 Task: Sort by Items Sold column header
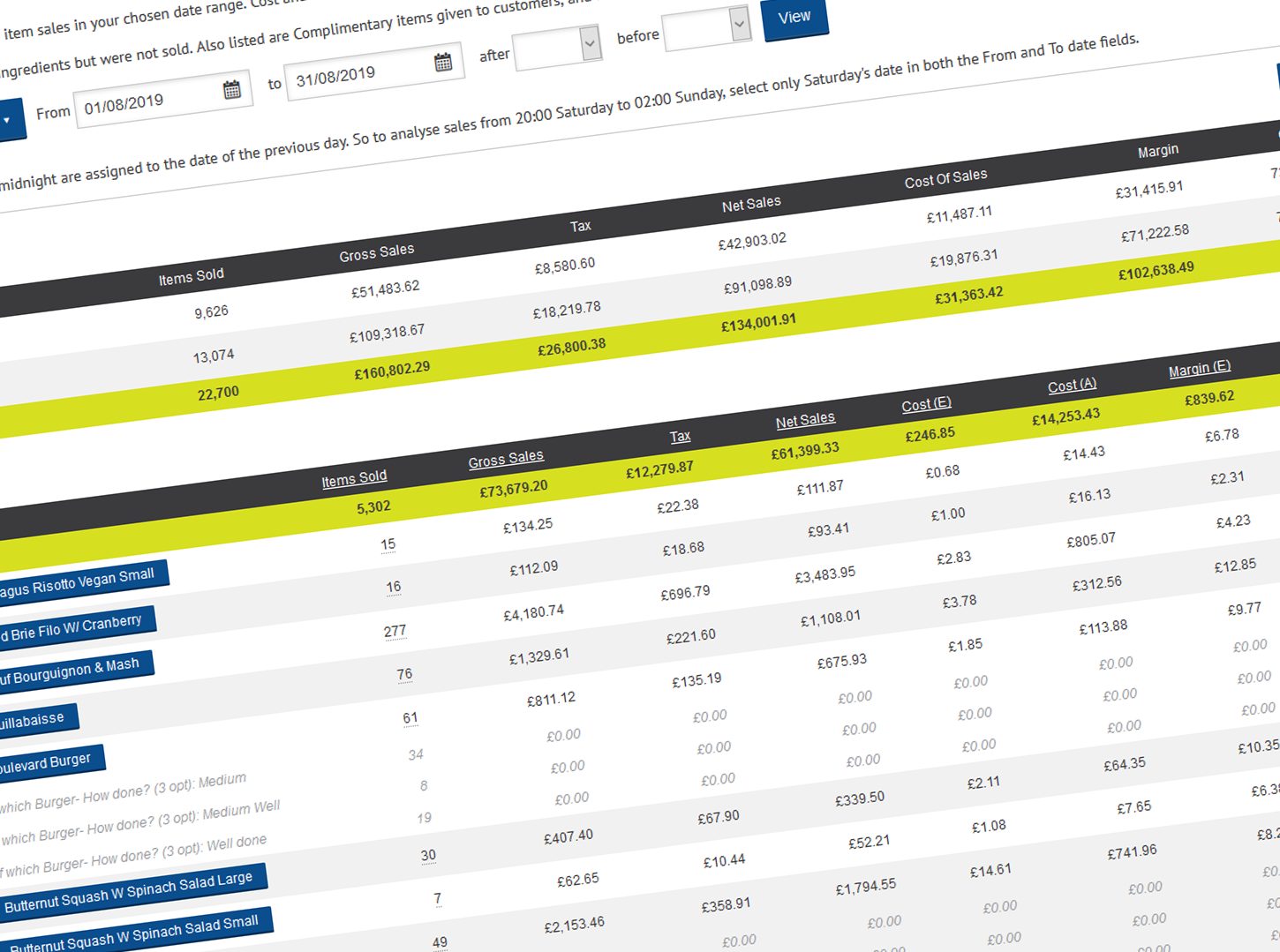(354, 478)
